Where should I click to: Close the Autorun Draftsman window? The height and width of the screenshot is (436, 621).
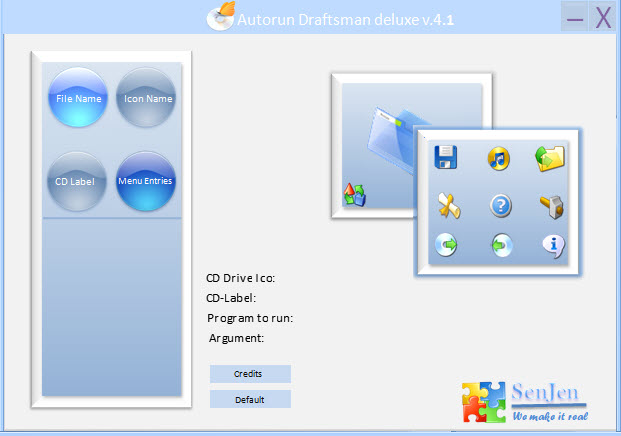[x=603, y=16]
